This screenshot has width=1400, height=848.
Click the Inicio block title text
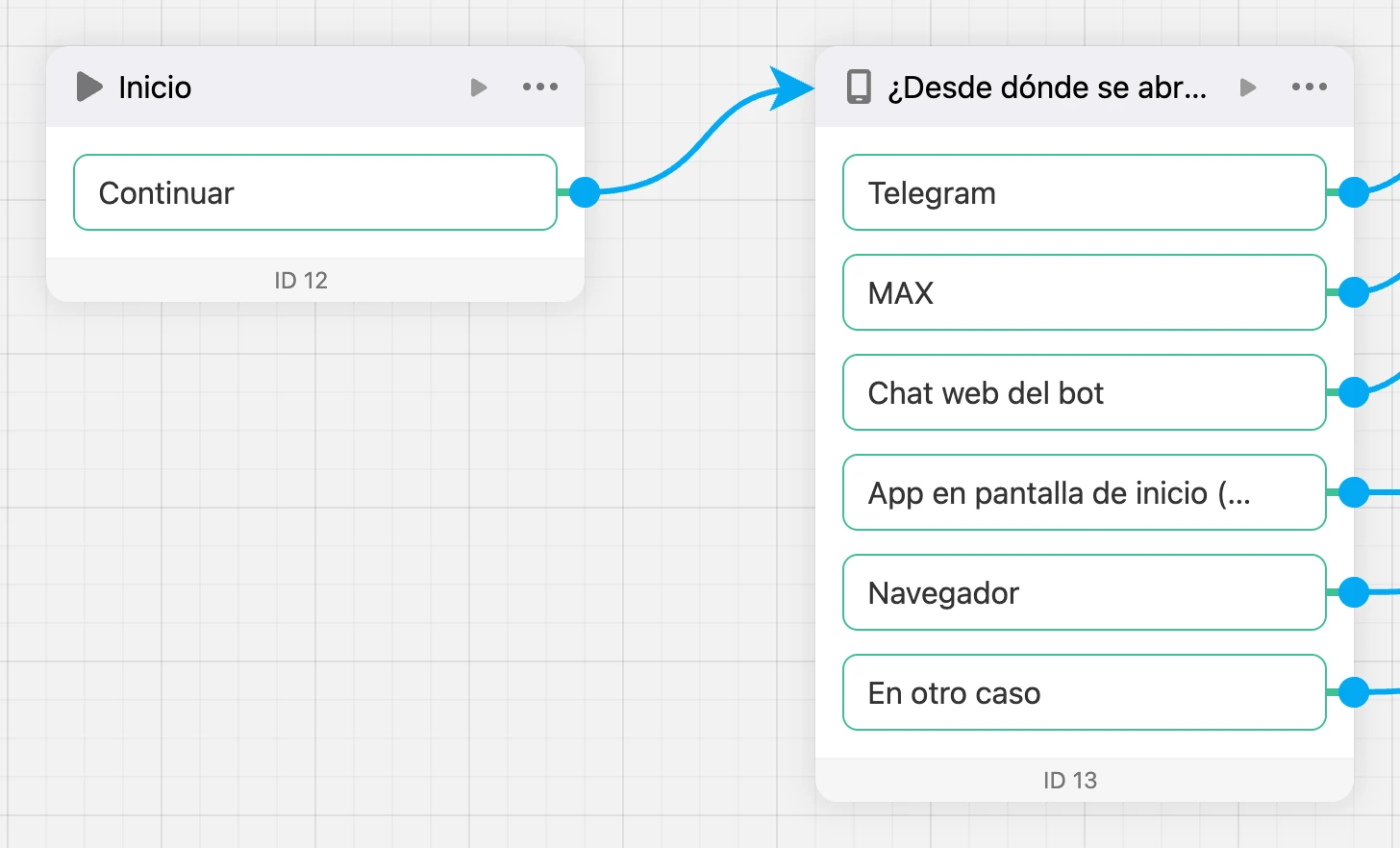click(155, 87)
